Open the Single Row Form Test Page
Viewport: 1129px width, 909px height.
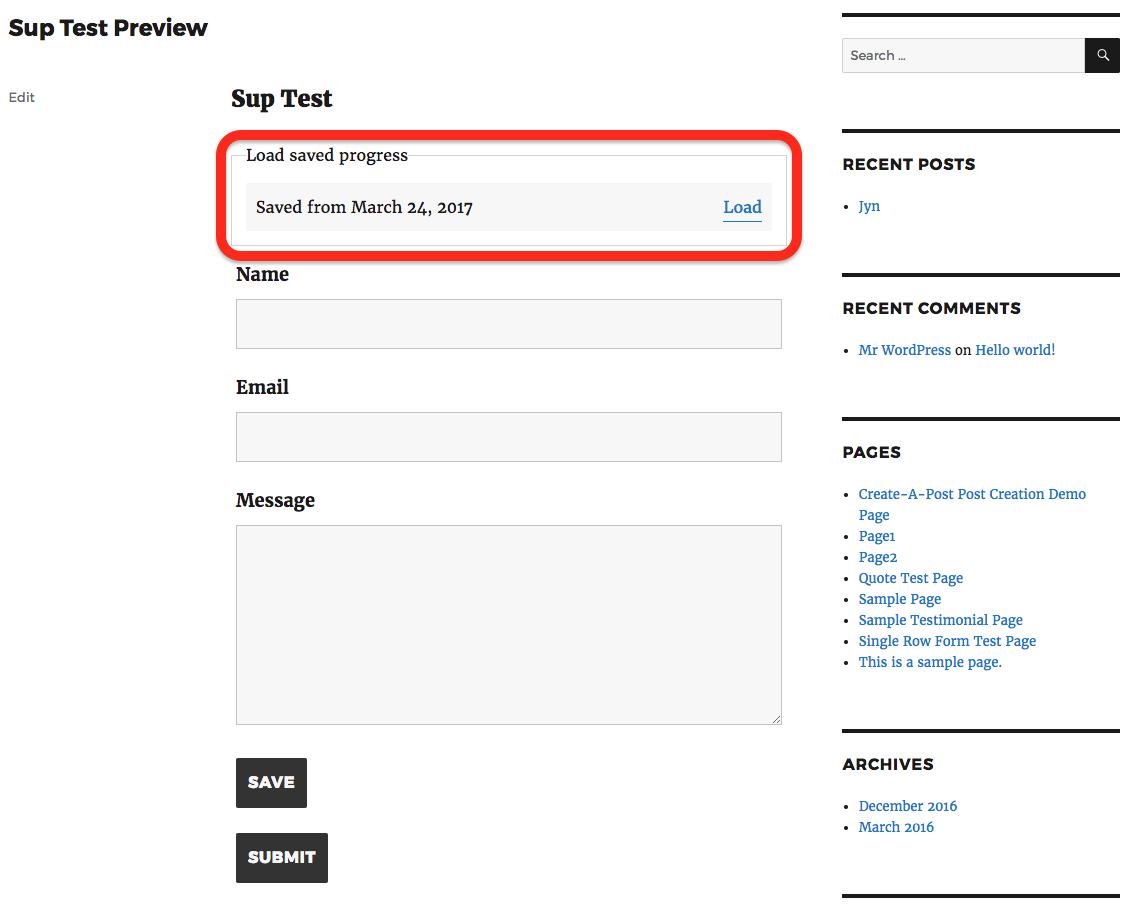[947, 640]
